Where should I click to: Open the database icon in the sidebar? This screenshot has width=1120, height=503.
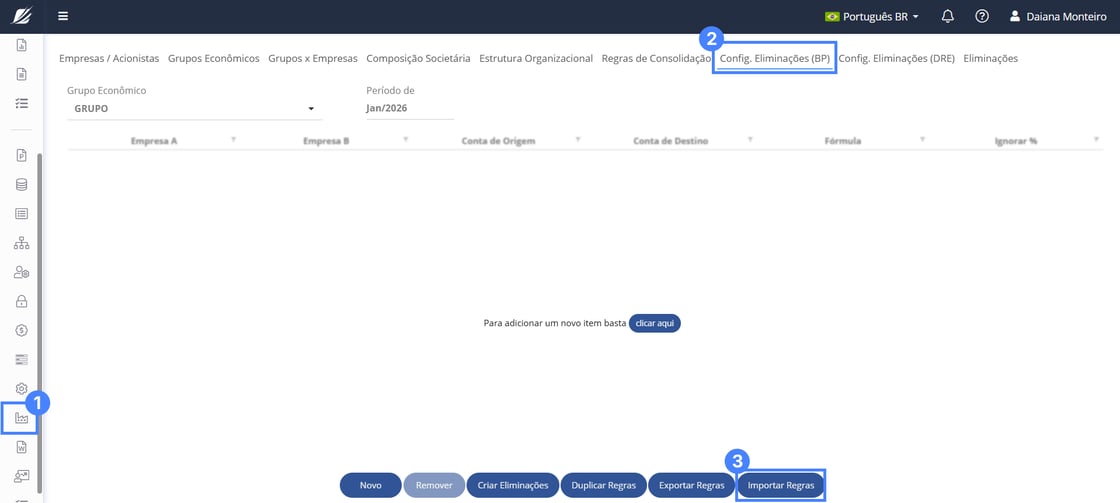(x=21, y=184)
